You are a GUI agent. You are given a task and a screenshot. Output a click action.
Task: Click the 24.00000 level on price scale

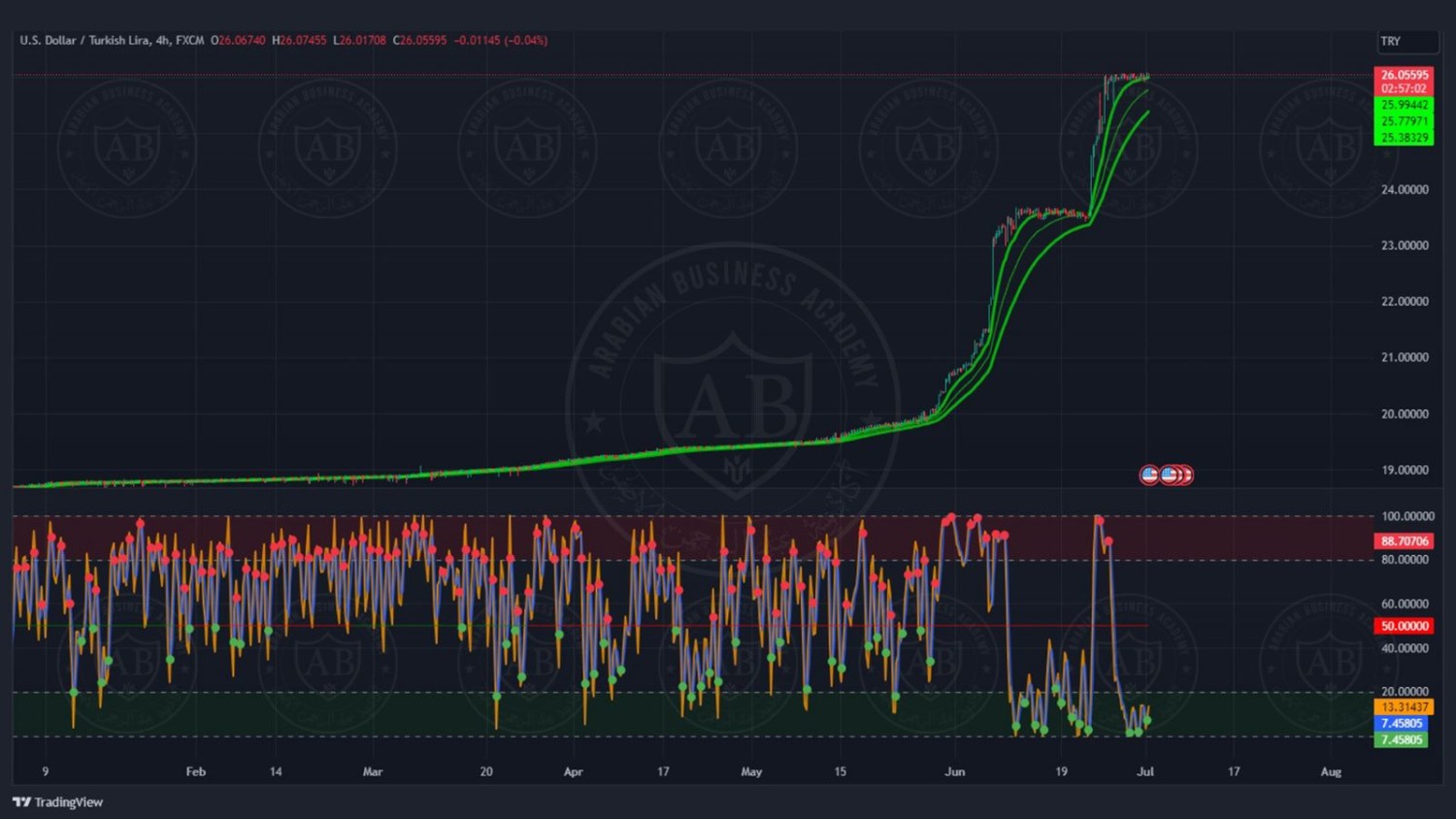point(1404,189)
